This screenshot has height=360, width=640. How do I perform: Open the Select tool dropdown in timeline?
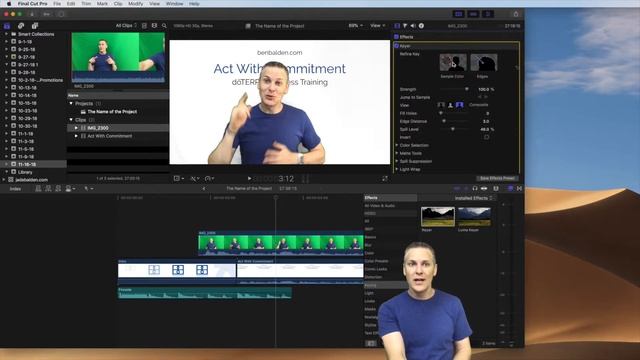[89, 189]
